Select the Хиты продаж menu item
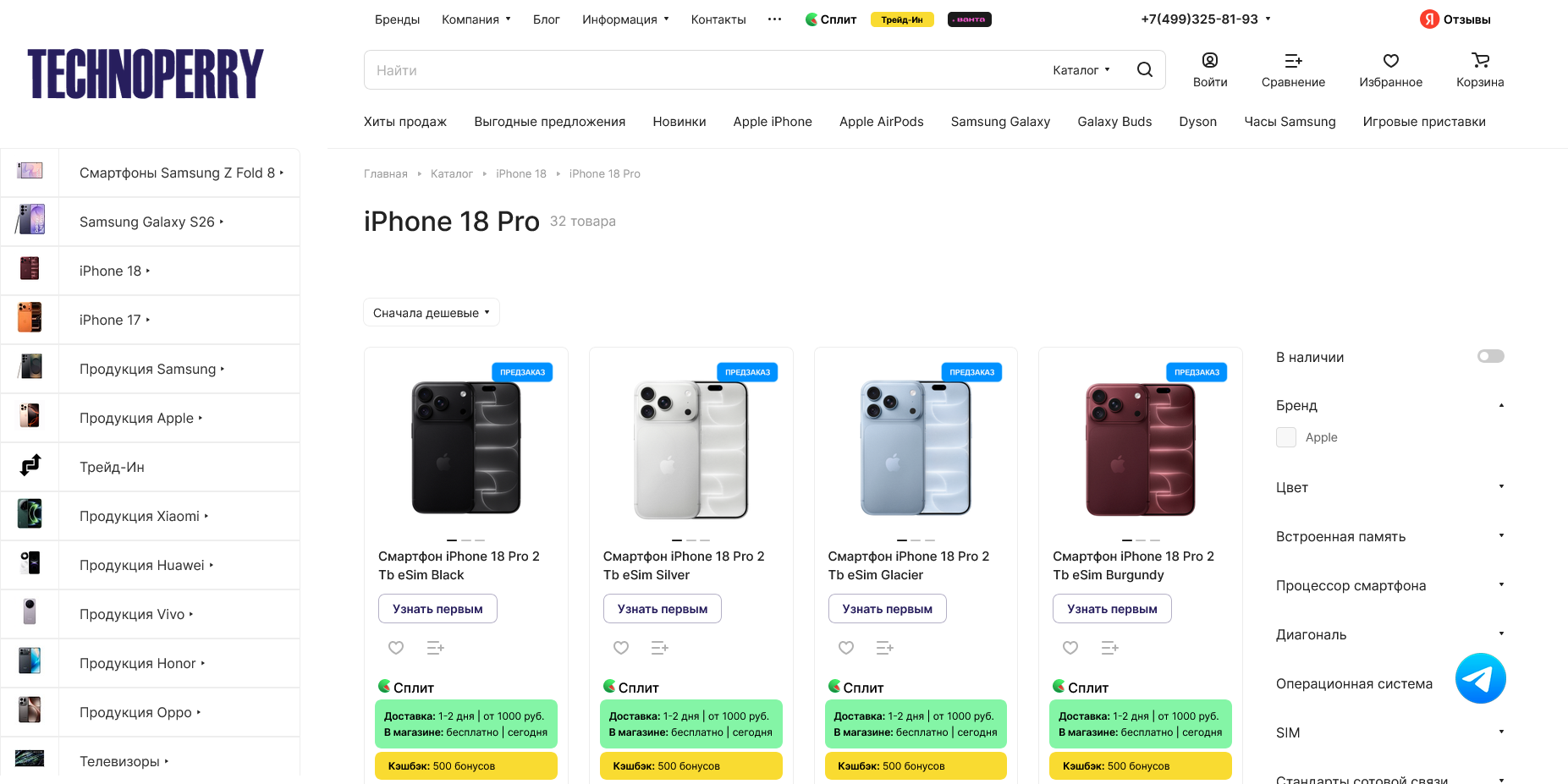The width and height of the screenshot is (1568, 784). point(405,122)
